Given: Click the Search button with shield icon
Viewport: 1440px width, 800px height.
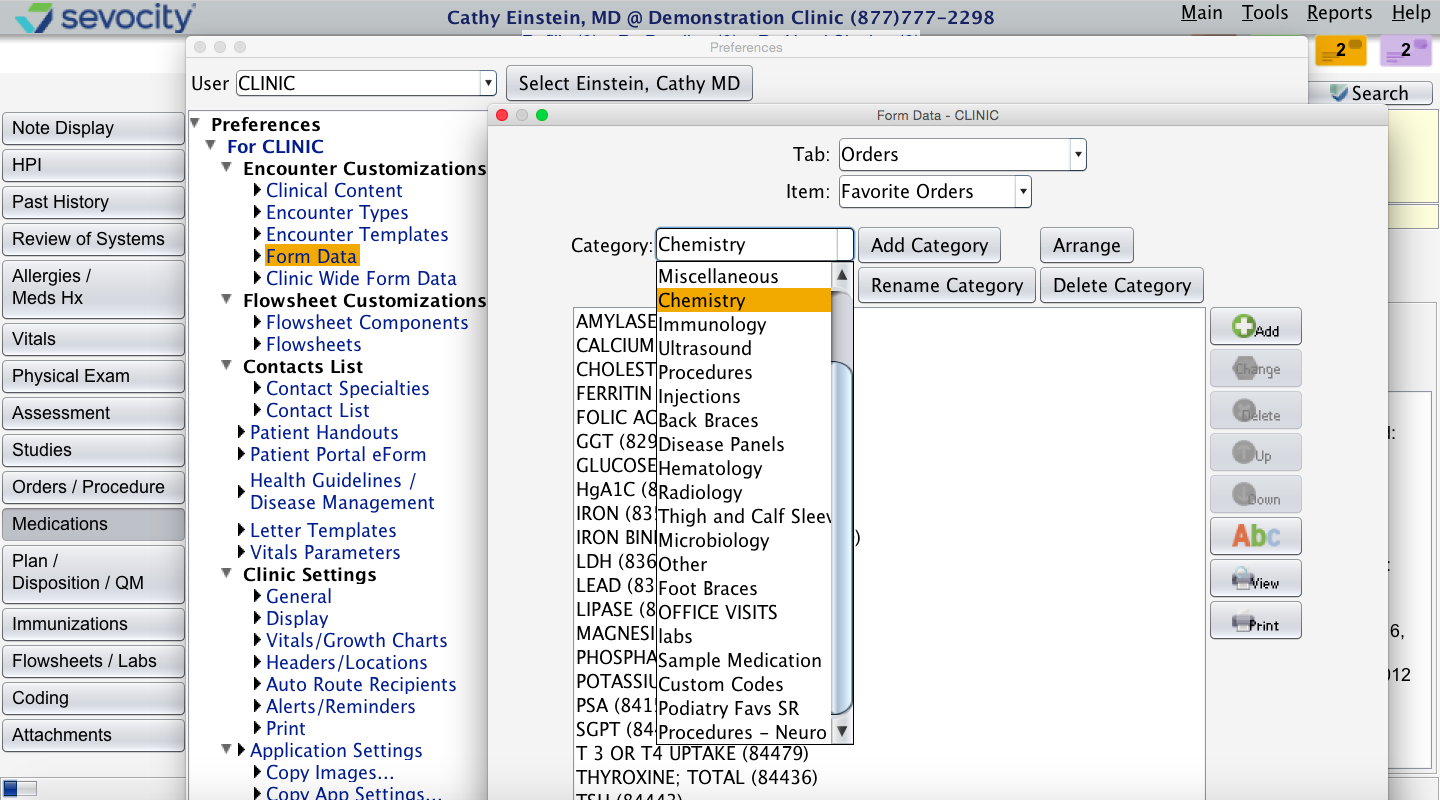Looking at the screenshot, I should (1367, 93).
